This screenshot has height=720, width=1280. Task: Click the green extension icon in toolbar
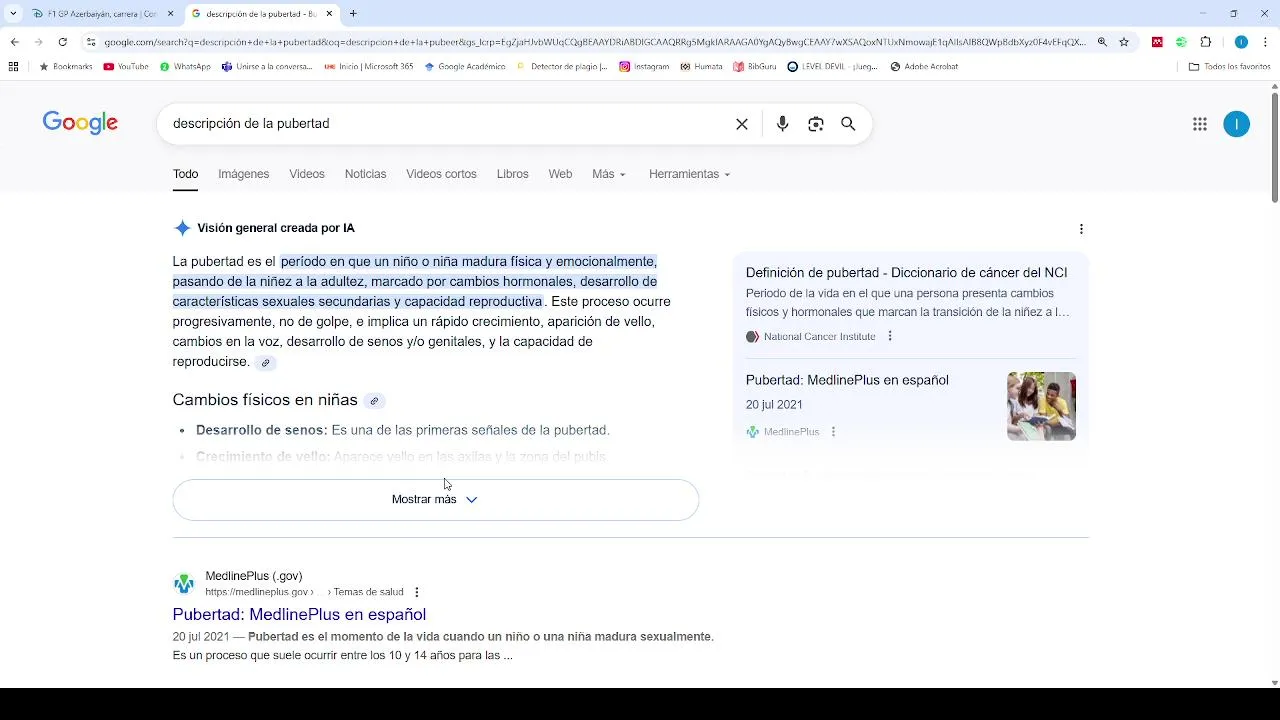(x=1181, y=42)
